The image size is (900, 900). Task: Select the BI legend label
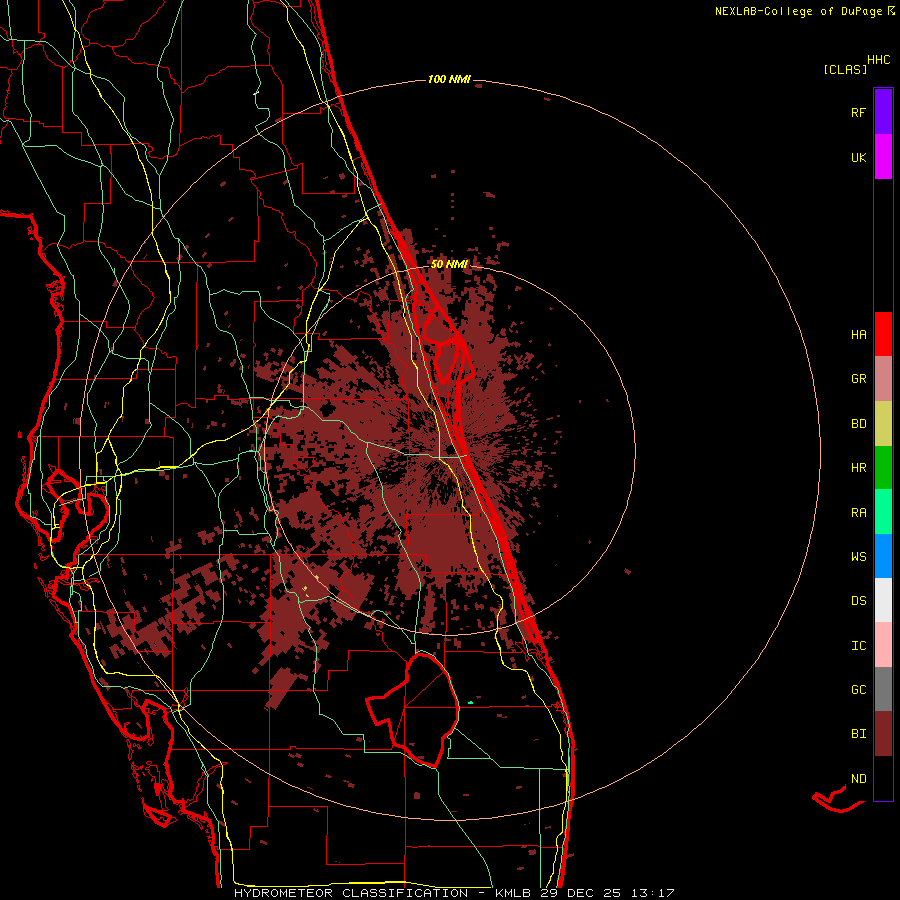pyautogui.click(x=859, y=734)
